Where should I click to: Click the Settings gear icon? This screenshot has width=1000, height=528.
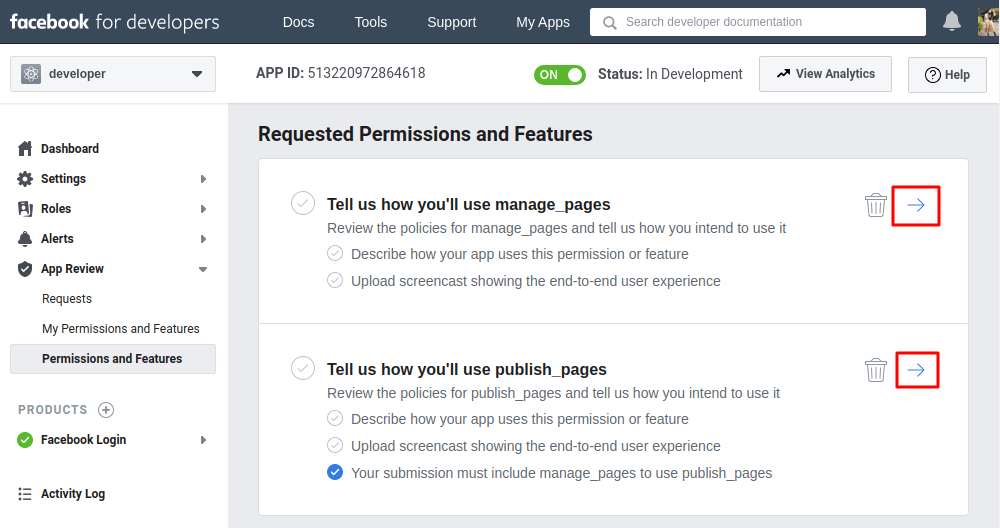click(x=25, y=179)
